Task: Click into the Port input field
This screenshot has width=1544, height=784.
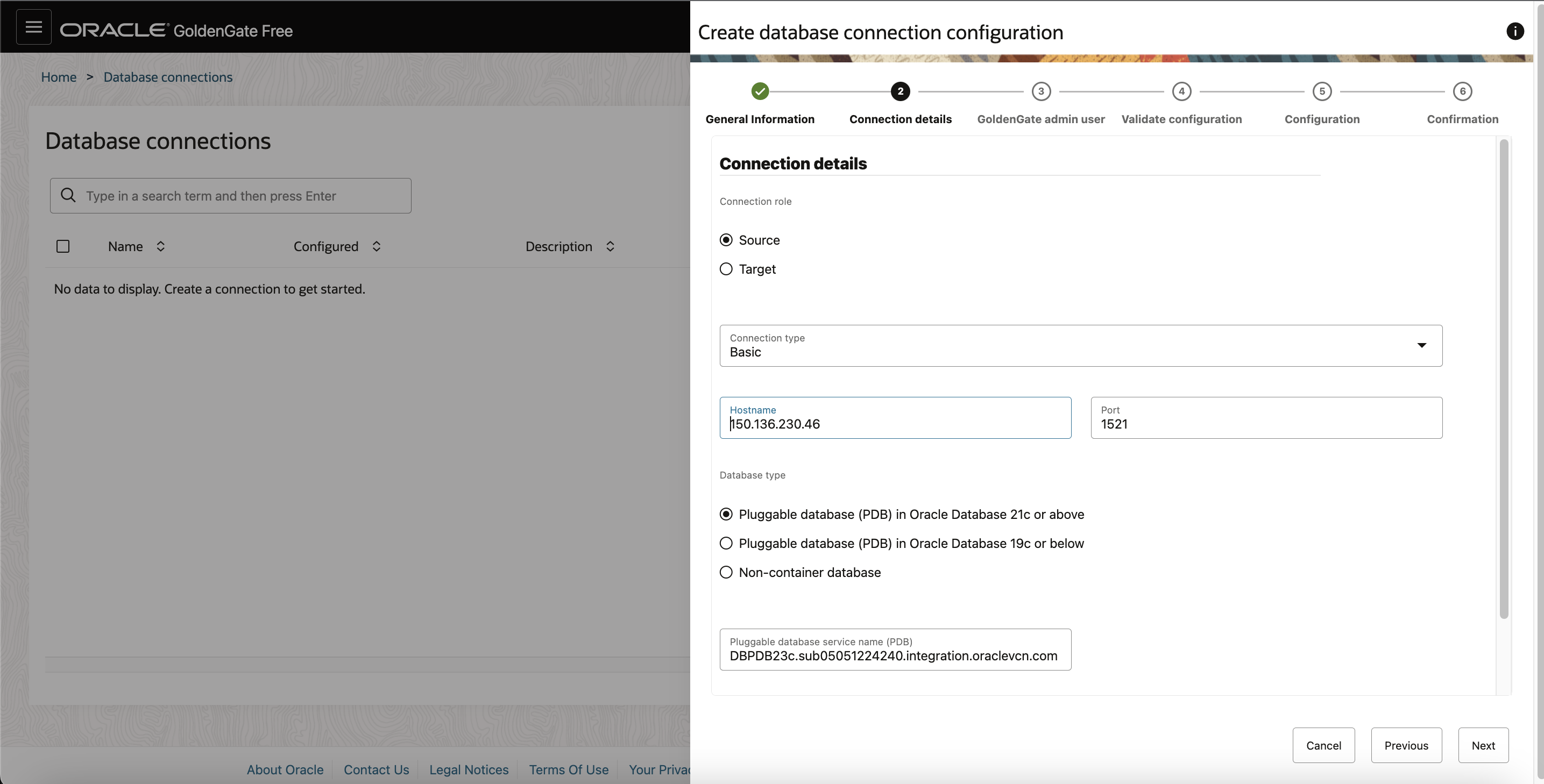Action: point(1266,423)
